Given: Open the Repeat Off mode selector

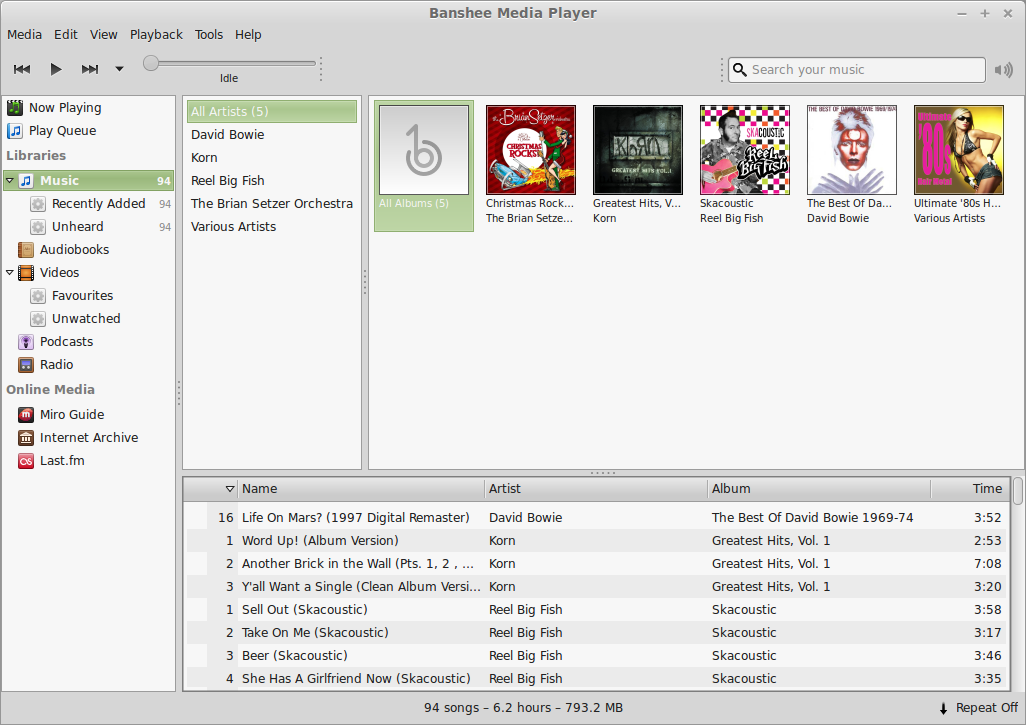Looking at the screenshot, I should pos(979,708).
